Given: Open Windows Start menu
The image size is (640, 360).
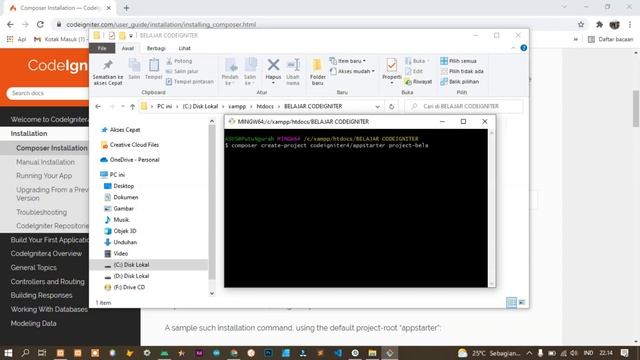Looking at the screenshot, I should 8,353.
